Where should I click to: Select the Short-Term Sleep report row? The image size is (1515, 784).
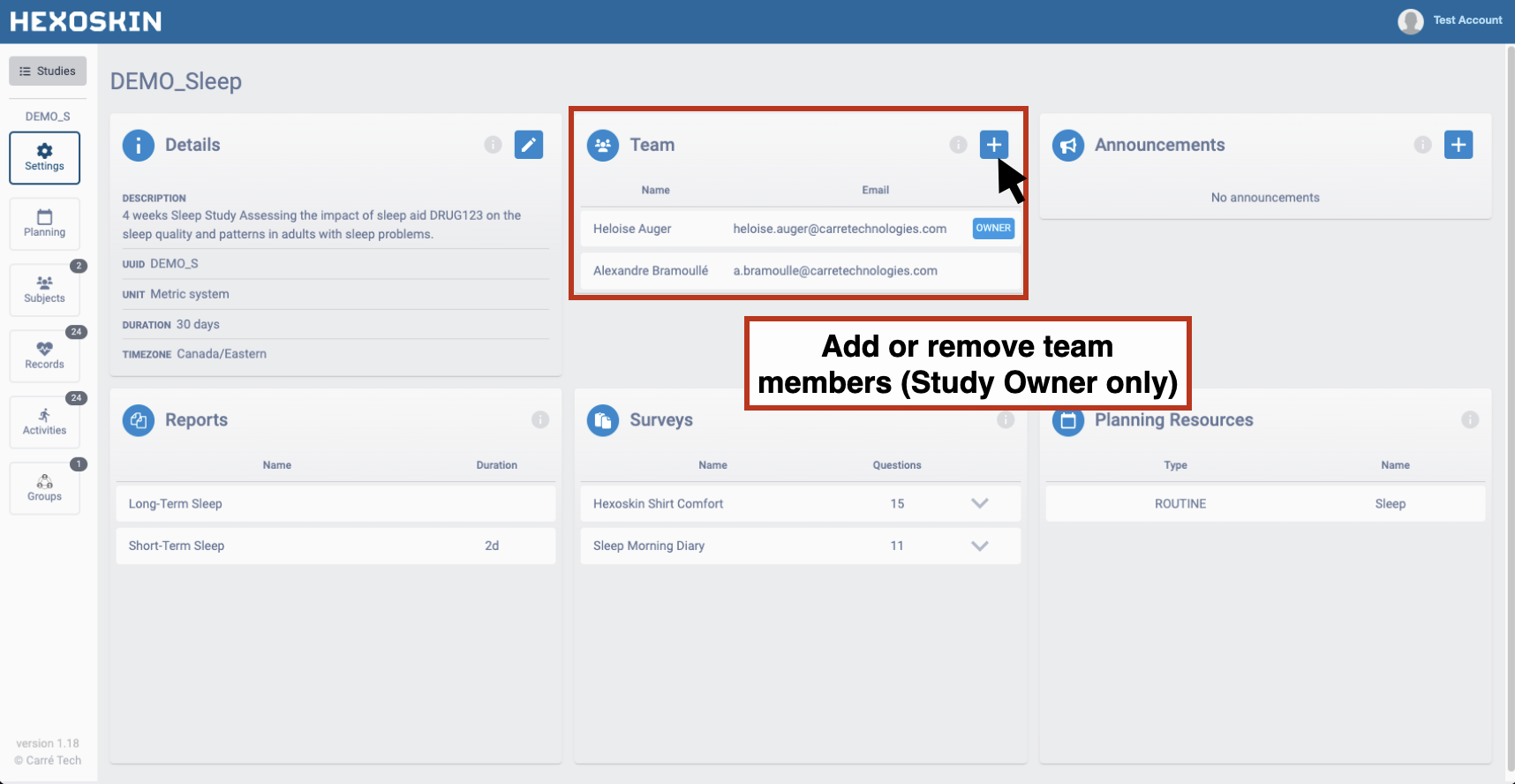[x=335, y=546]
